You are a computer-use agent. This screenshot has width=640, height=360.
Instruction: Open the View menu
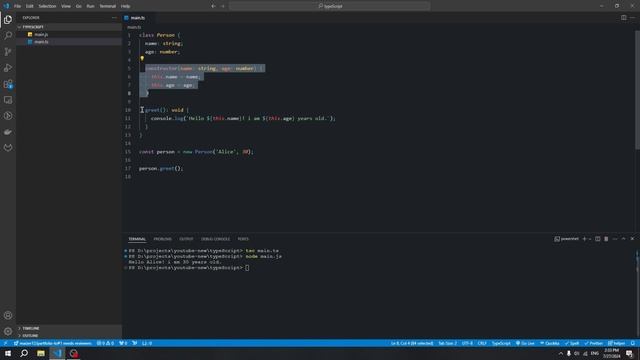pyautogui.click(x=66, y=6)
